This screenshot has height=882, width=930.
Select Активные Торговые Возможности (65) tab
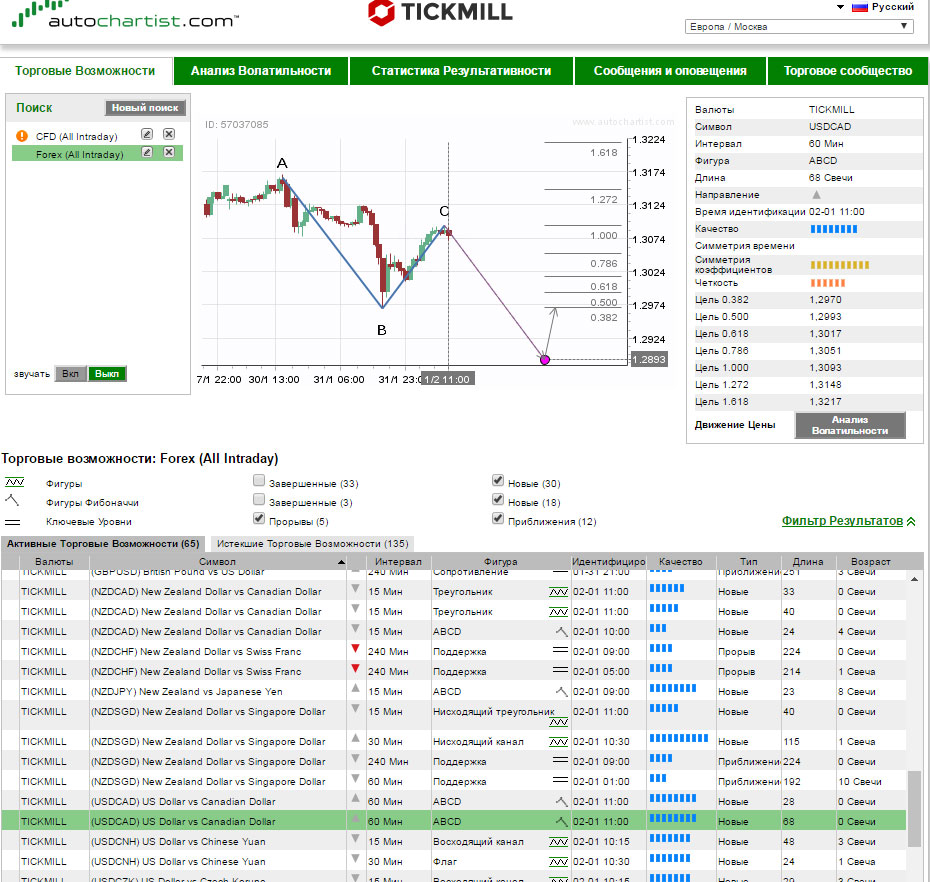[x=103, y=543]
